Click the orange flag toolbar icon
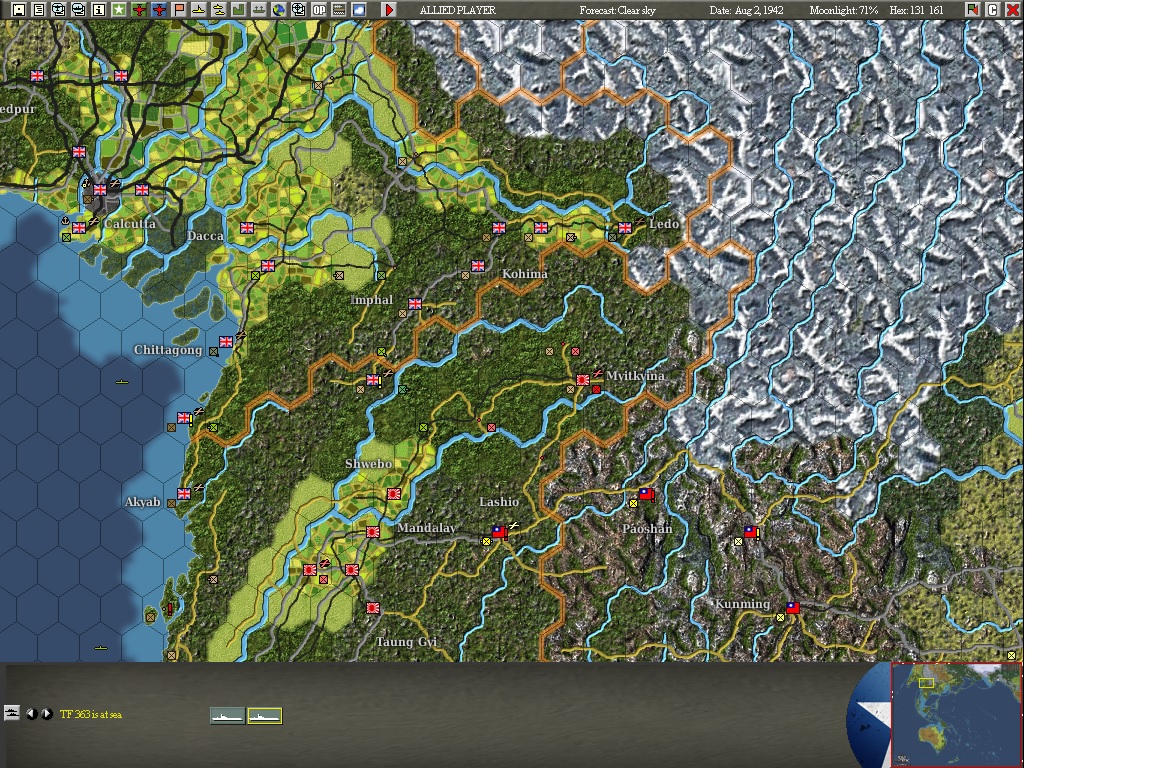 coord(179,10)
